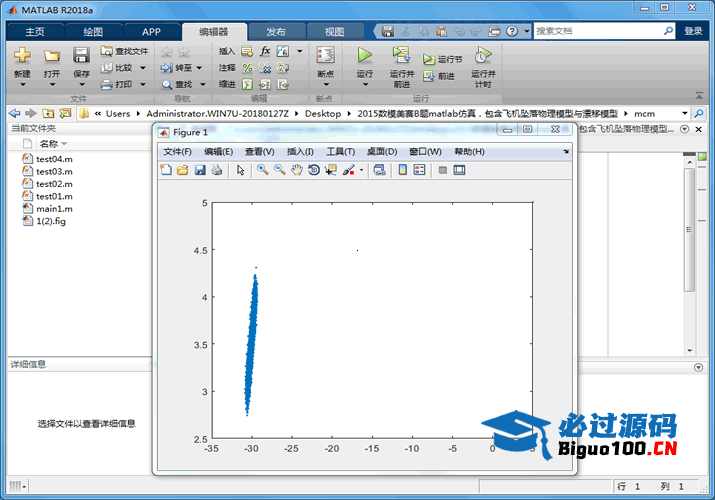Click the Run (运行) button in ribbon
The height and width of the screenshot is (500, 715).
[x=364, y=60]
